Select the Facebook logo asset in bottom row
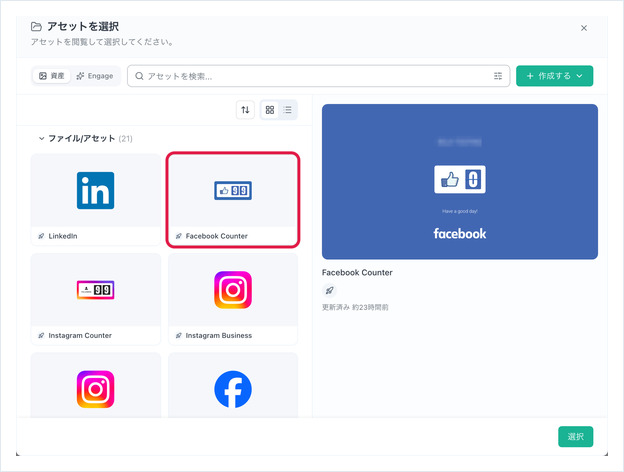 coord(233,389)
